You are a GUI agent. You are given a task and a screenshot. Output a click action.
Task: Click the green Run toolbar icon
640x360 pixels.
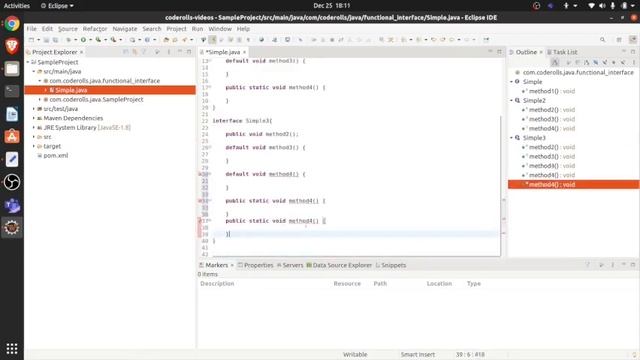click(83, 40)
